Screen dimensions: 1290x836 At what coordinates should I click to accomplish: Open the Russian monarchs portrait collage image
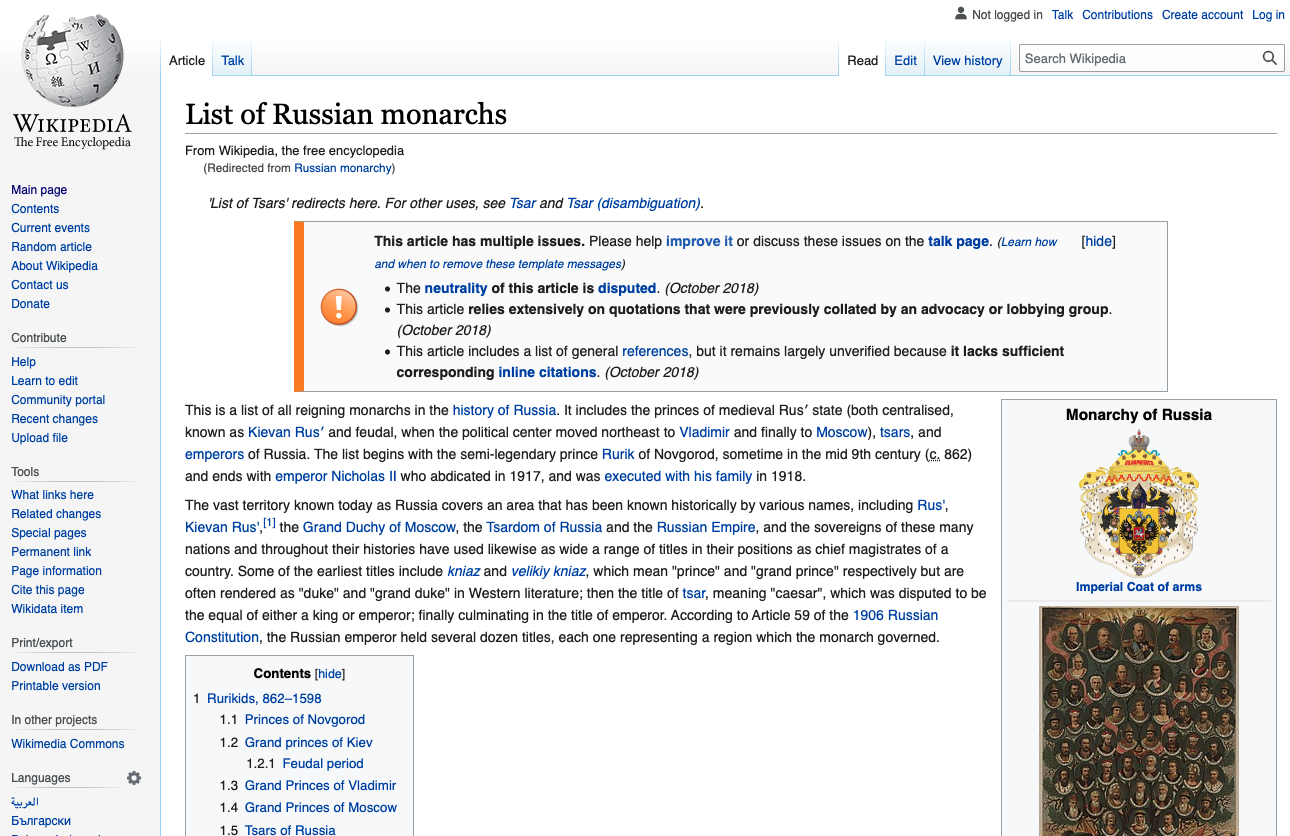pyautogui.click(x=1138, y=721)
